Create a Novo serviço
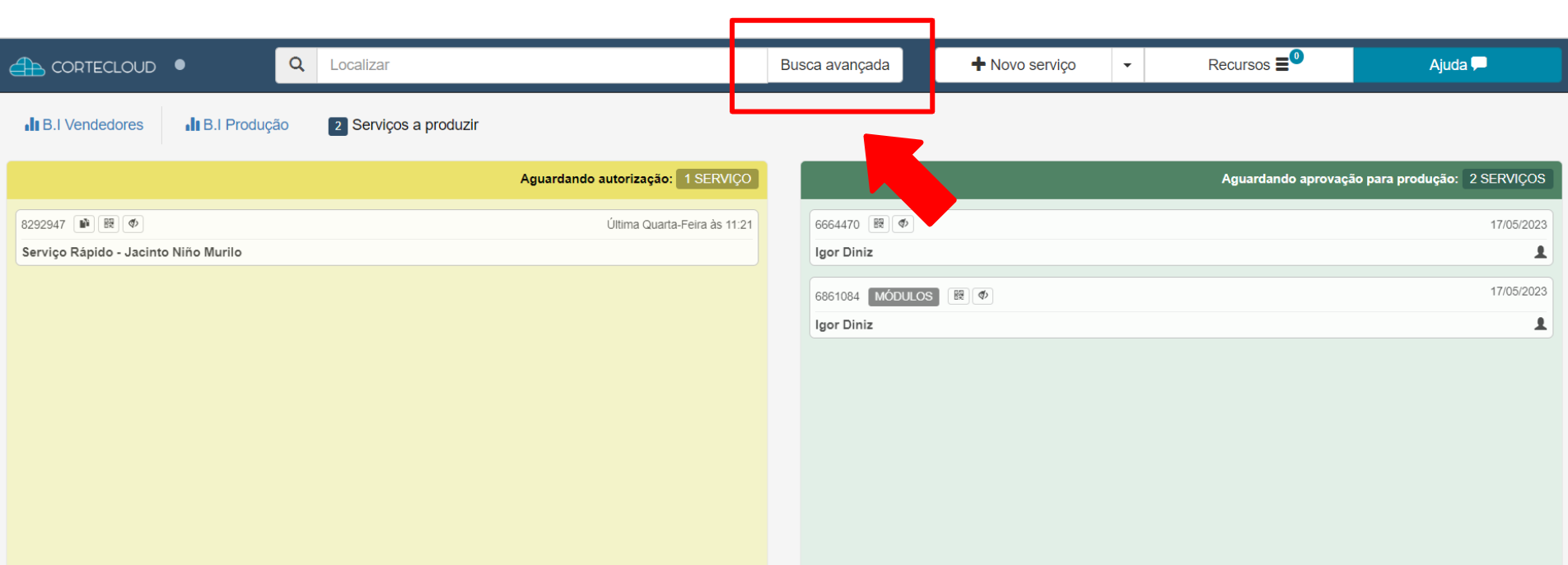Viewport: 1568px width, 565px height. tap(1024, 64)
